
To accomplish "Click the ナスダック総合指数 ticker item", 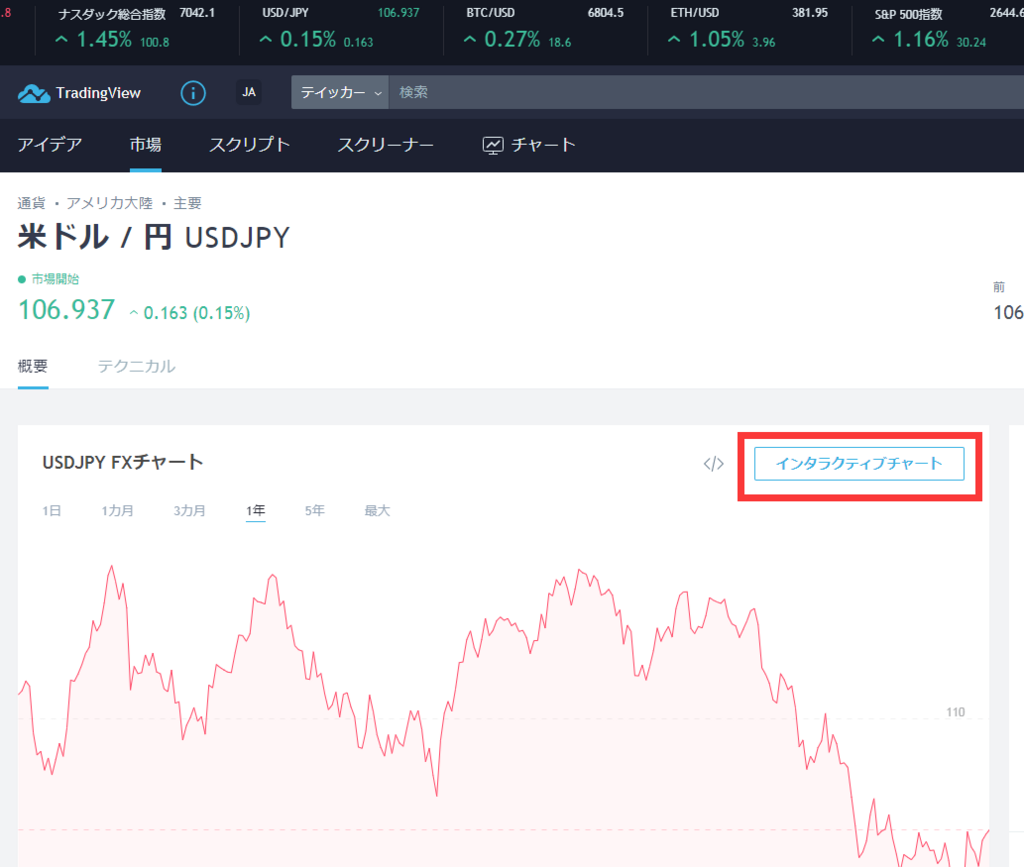I will click(136, 27).
